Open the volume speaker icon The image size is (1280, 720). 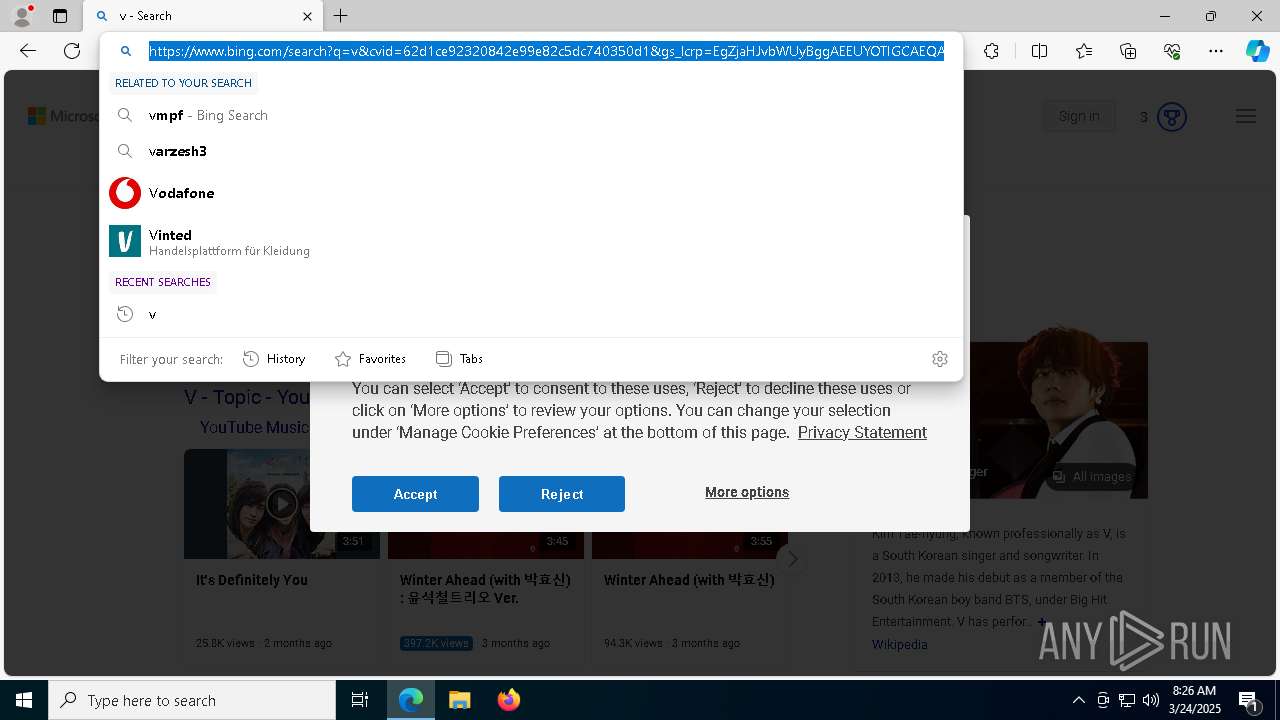(1150, 700)
